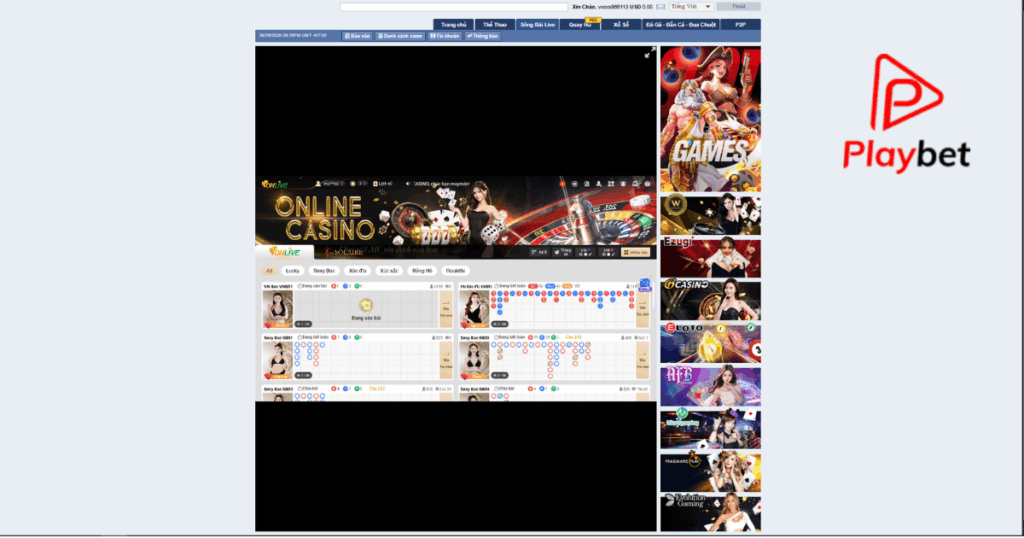Enter the Sexy Bac SB01 table
The image size is (1024, 538).
pyautogui.click(x=445, y=360)
